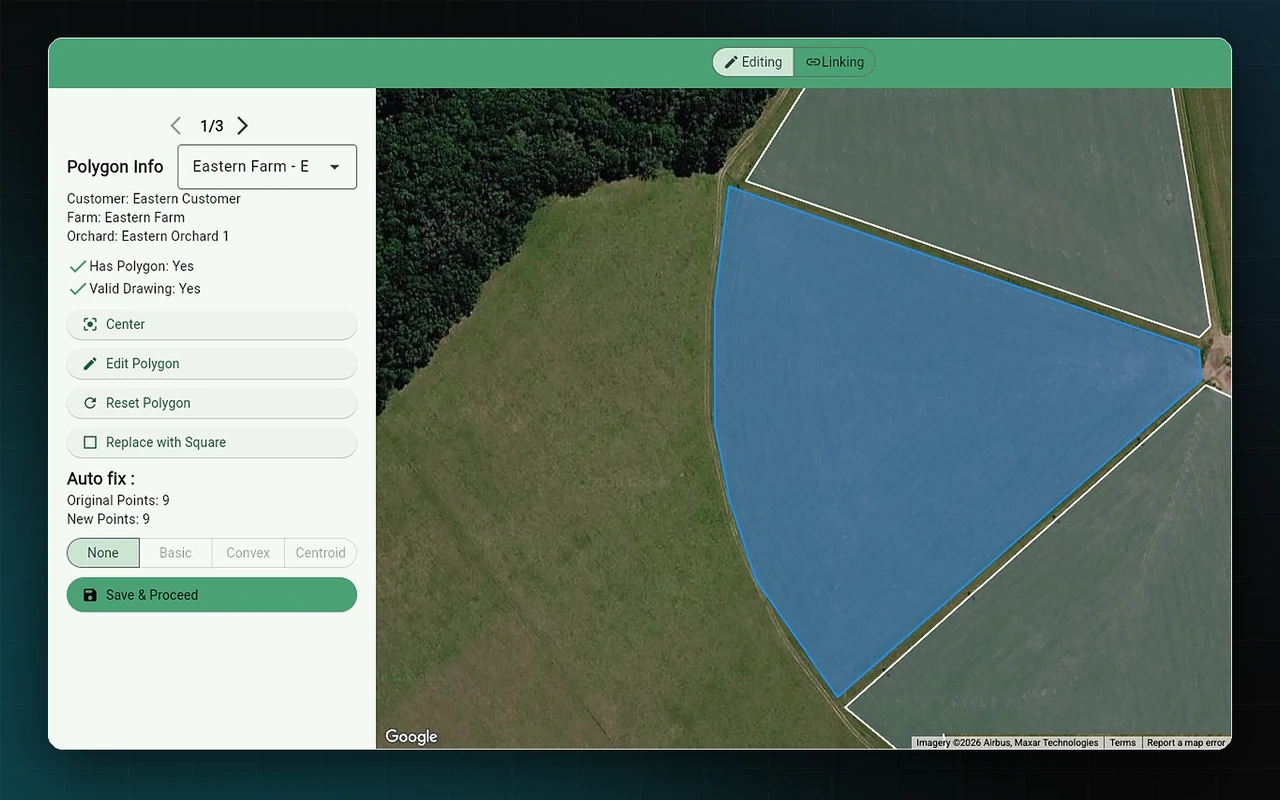The height and width of the screenshot is (800, 1280).
Task: Click the 'Orchard: Eastern Orchard 1' text
Action: (x=148, y=237)
